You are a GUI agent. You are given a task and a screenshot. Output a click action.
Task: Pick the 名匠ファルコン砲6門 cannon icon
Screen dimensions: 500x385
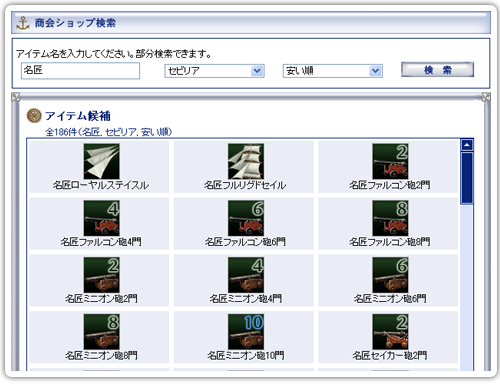click(x=246, y=218)
